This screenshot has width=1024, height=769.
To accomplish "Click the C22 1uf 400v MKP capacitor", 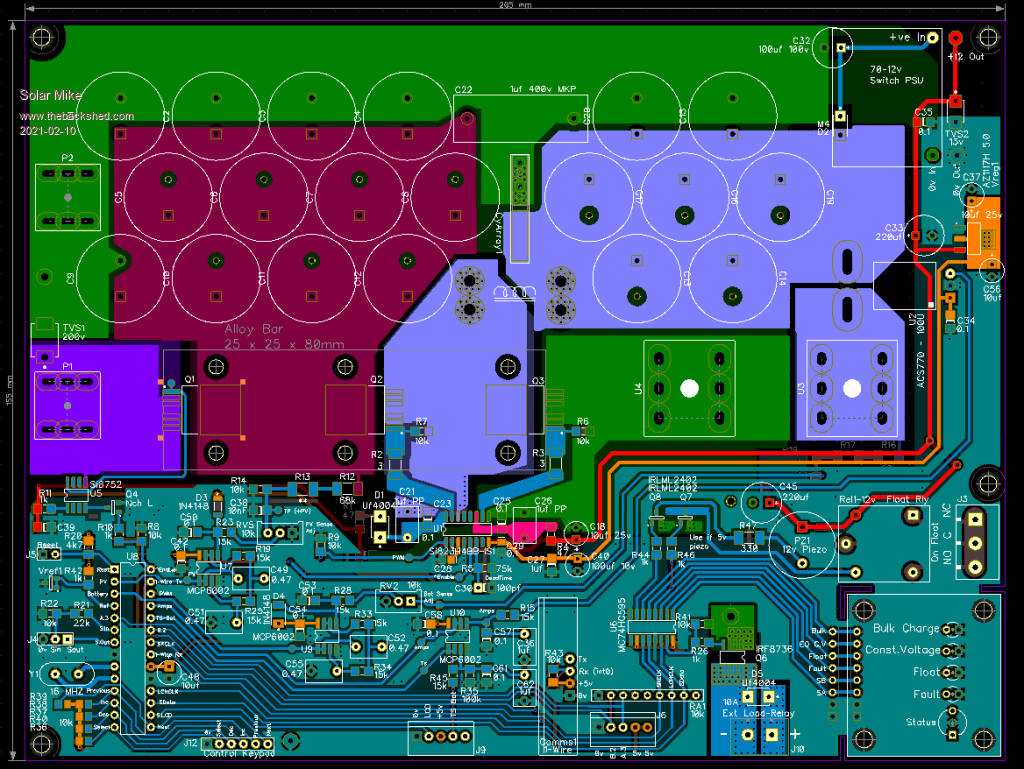I will pyautogui.click(x=521, y=120).
